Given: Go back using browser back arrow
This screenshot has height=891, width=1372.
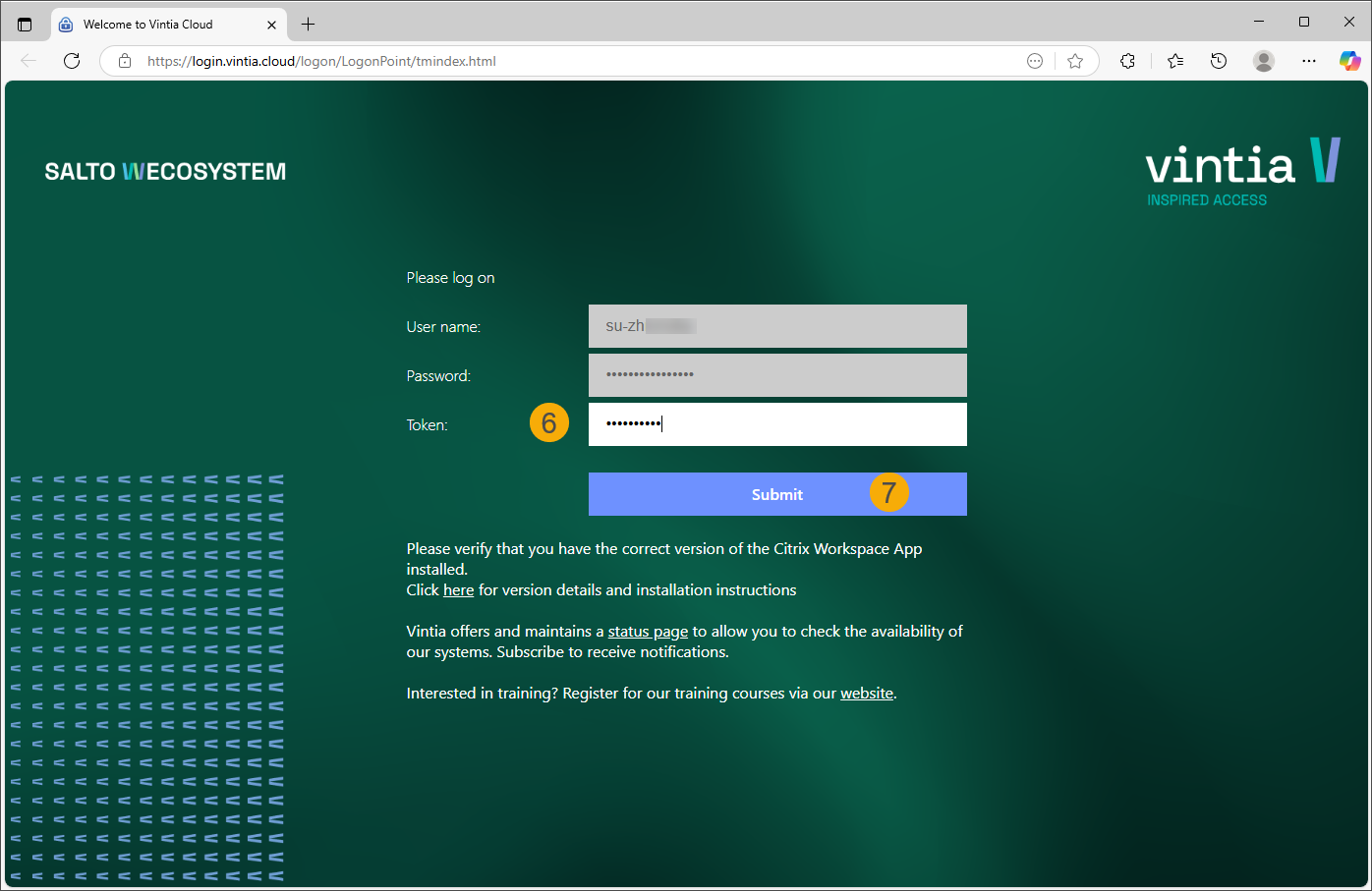Looking at the screenshot, I should pyautogui.click(x=29, y=61).
